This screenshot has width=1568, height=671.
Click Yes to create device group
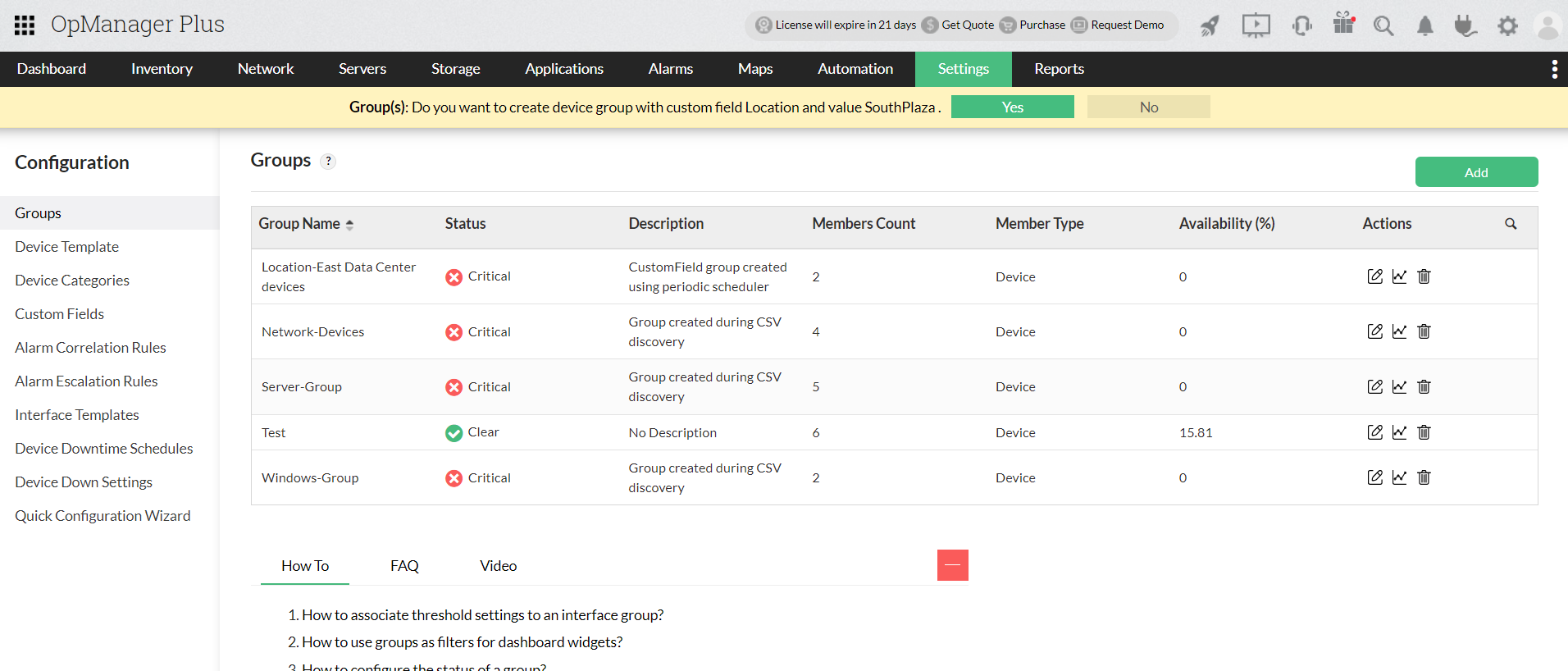tap(1012, 107)
